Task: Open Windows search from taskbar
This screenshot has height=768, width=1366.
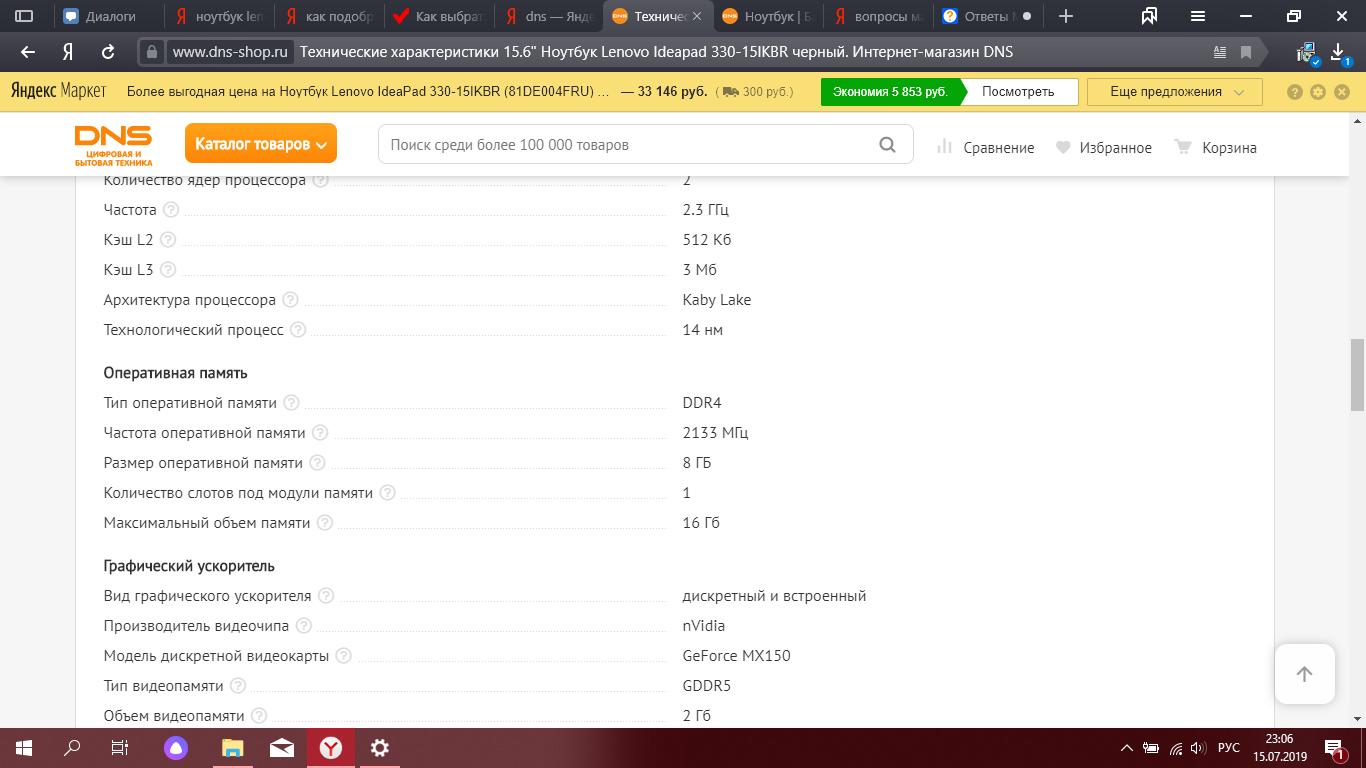Action: 72,748
